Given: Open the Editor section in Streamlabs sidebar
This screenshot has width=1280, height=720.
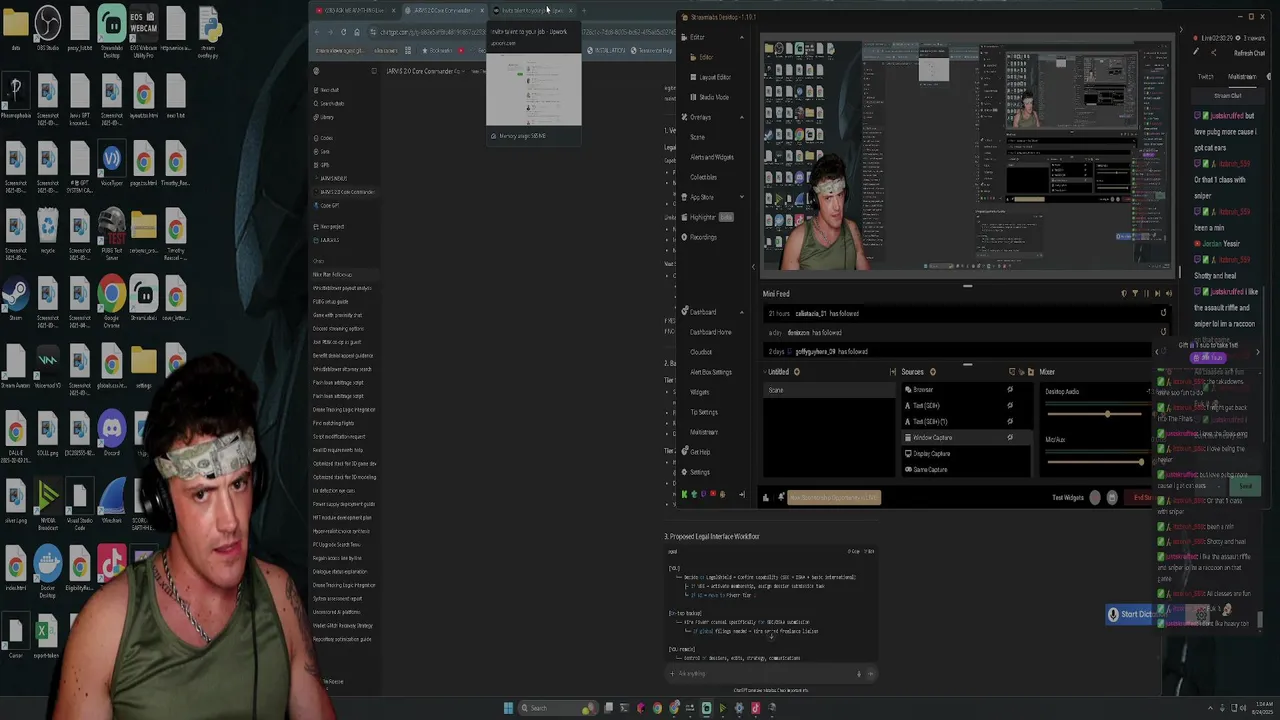Looking at the screenshot, I should [697, 37].
